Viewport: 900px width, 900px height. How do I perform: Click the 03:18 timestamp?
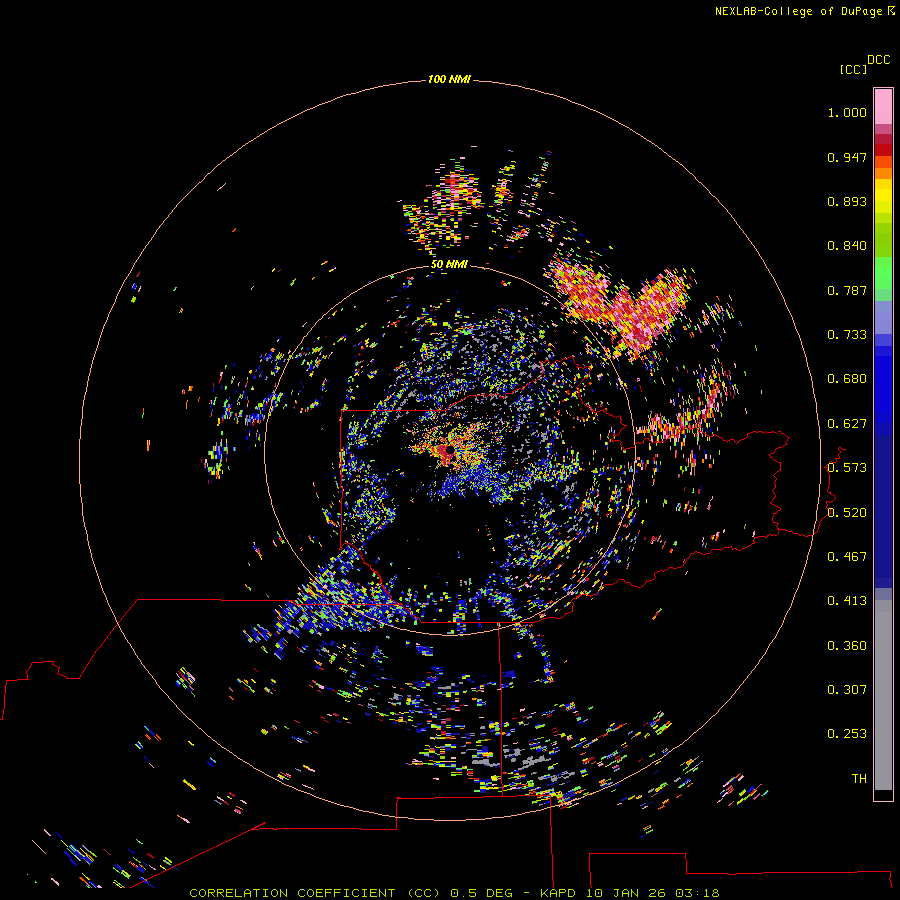(x=697, y=893)
